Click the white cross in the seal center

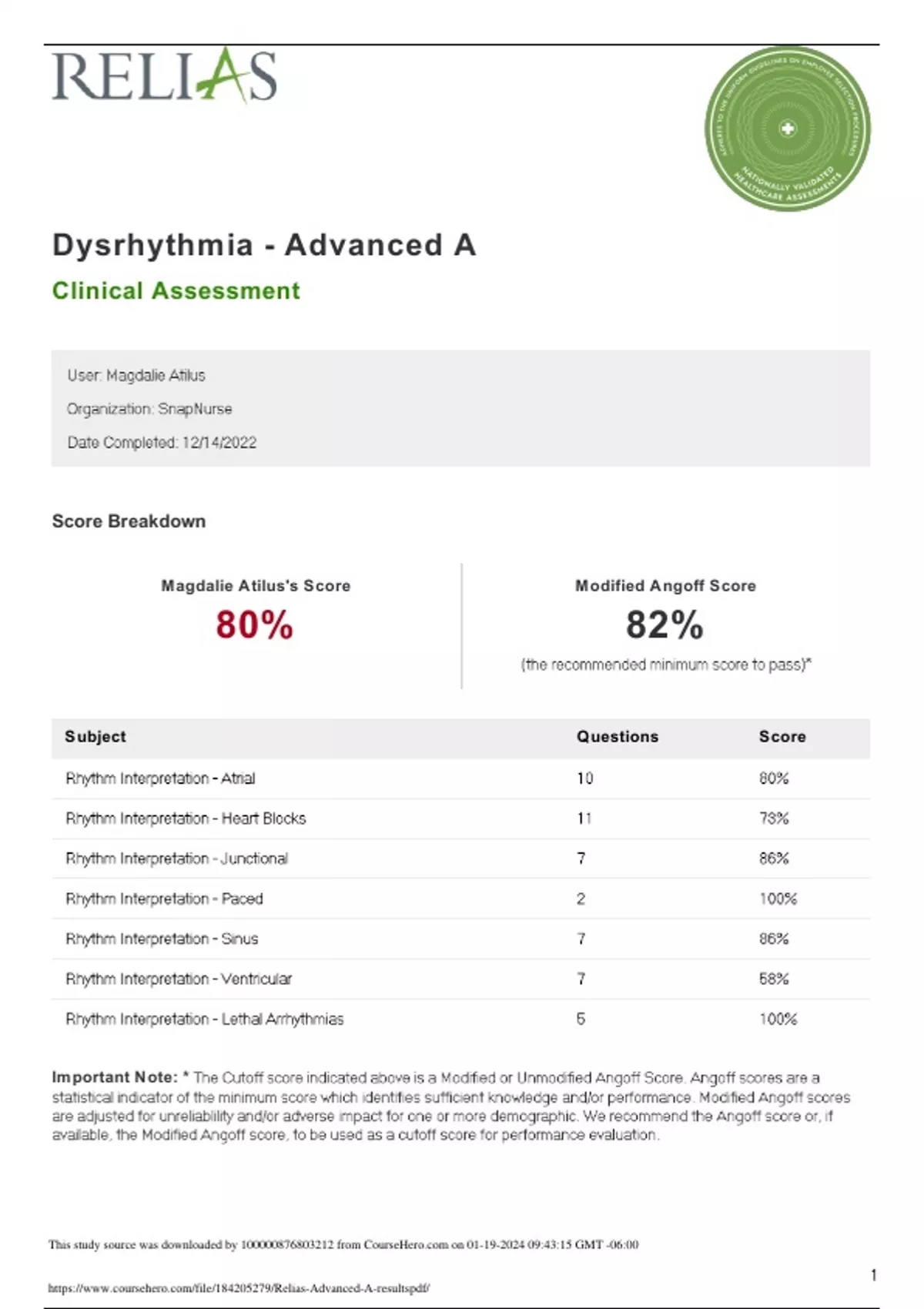pos(787,129)
